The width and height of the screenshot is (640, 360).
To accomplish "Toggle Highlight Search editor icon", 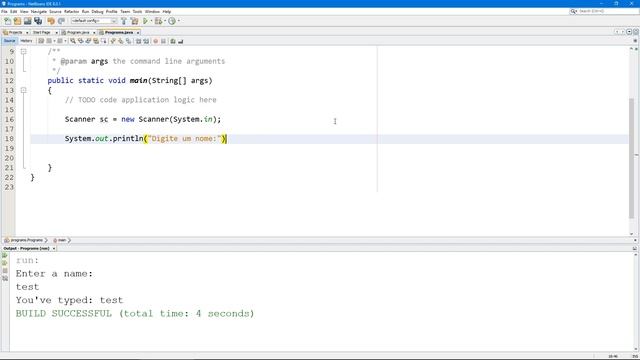I will click(x=96, y=41).
